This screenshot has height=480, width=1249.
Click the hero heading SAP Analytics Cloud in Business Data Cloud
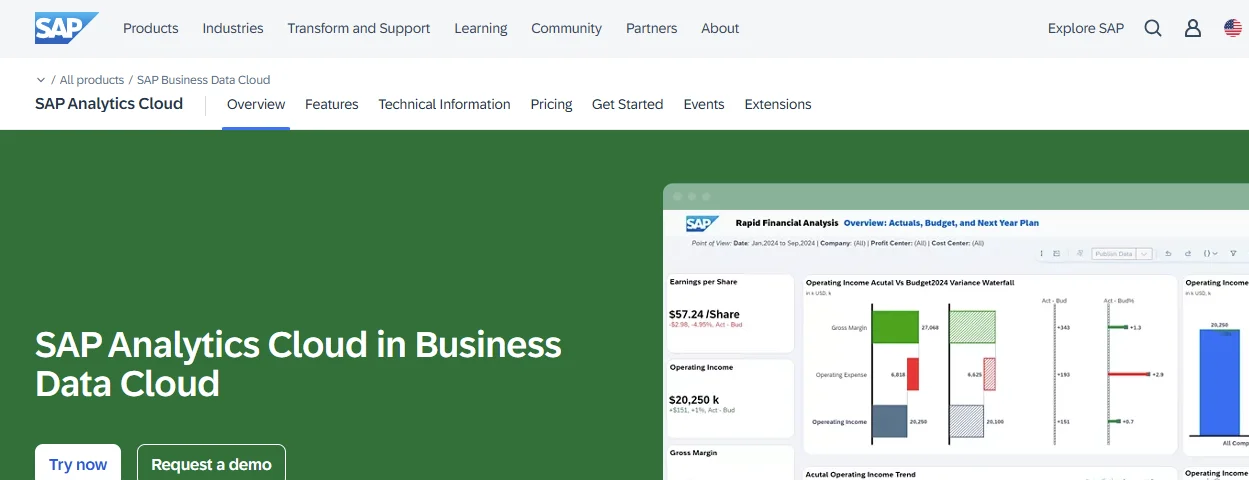pos(298,364)
